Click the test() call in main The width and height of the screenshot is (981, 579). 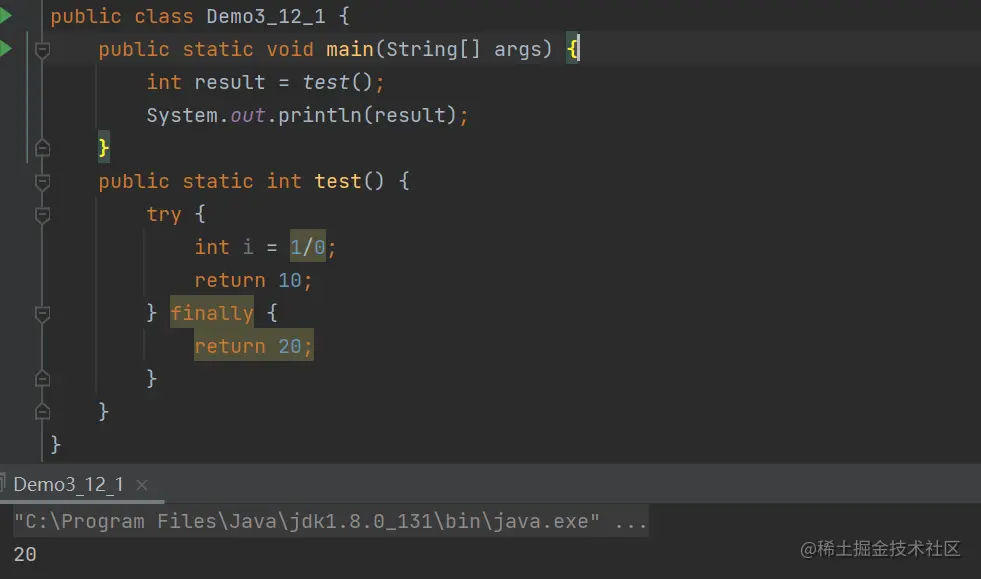[338, 83]
